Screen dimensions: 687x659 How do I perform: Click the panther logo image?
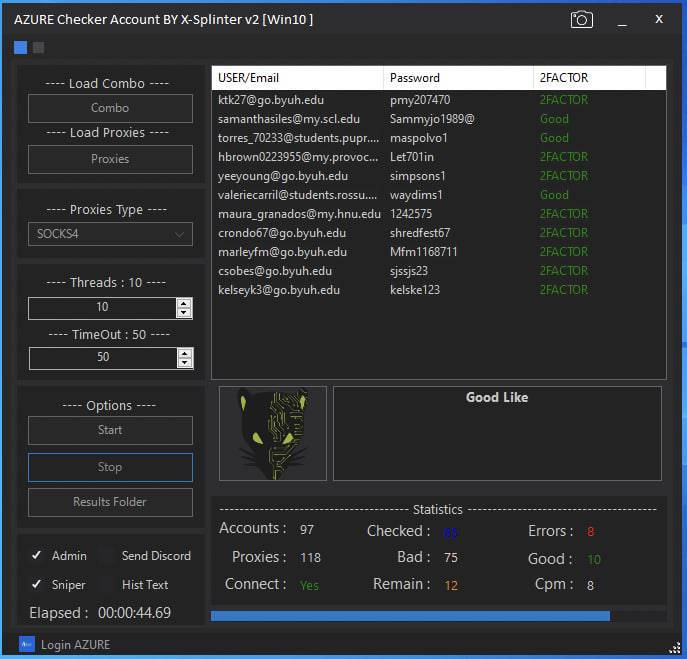click(273, 433)
